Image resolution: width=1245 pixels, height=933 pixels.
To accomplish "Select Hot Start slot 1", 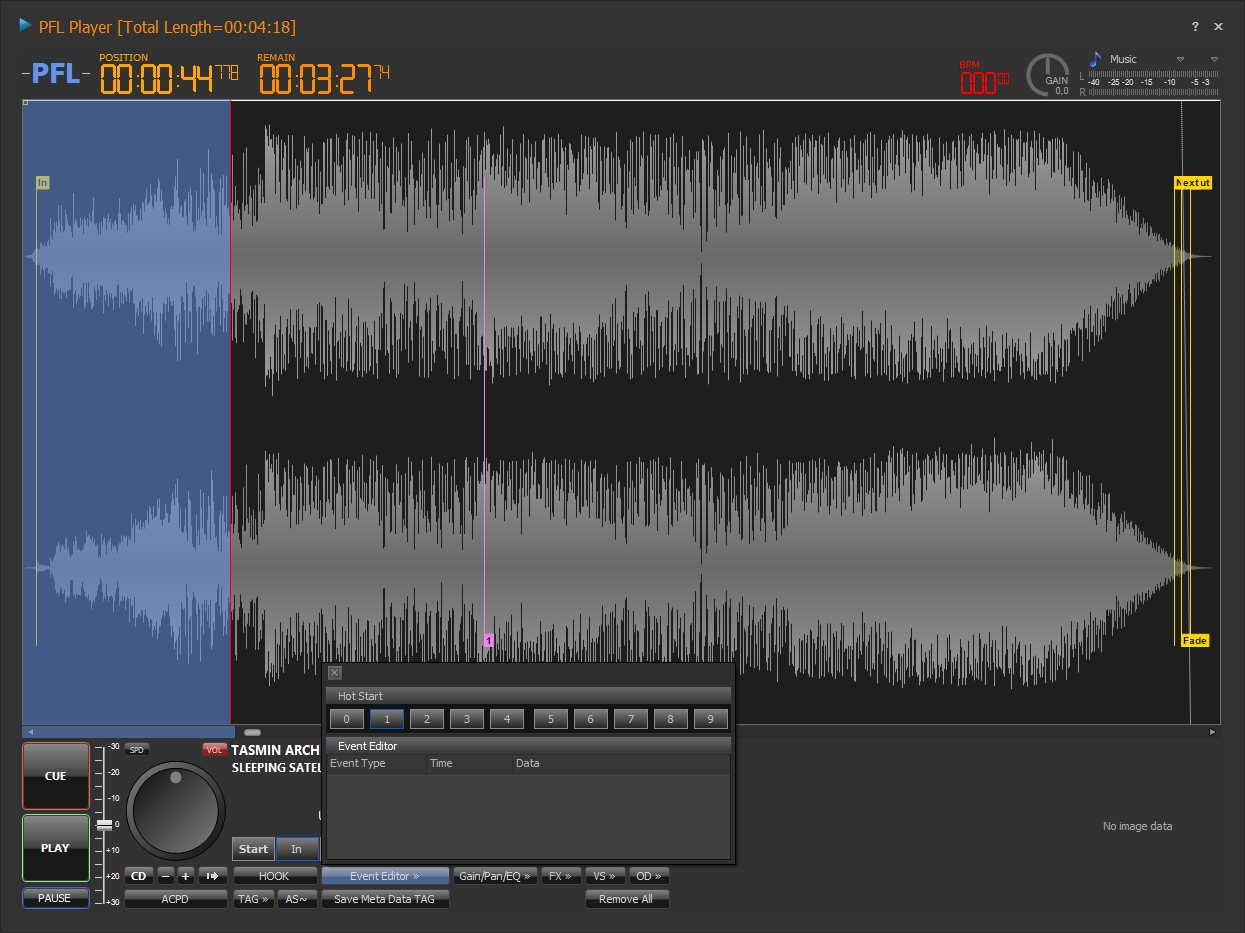I will point(387,719).
